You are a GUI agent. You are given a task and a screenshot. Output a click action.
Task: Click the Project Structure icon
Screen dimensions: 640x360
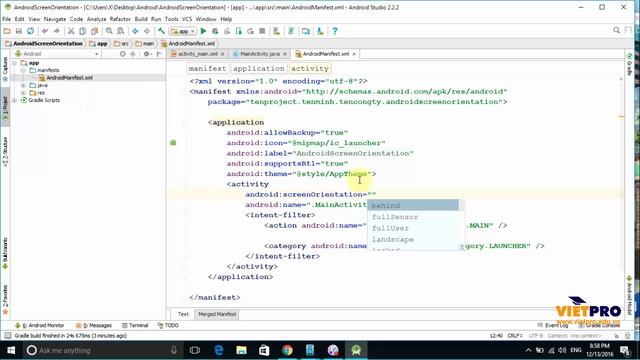tap(306, 31)
